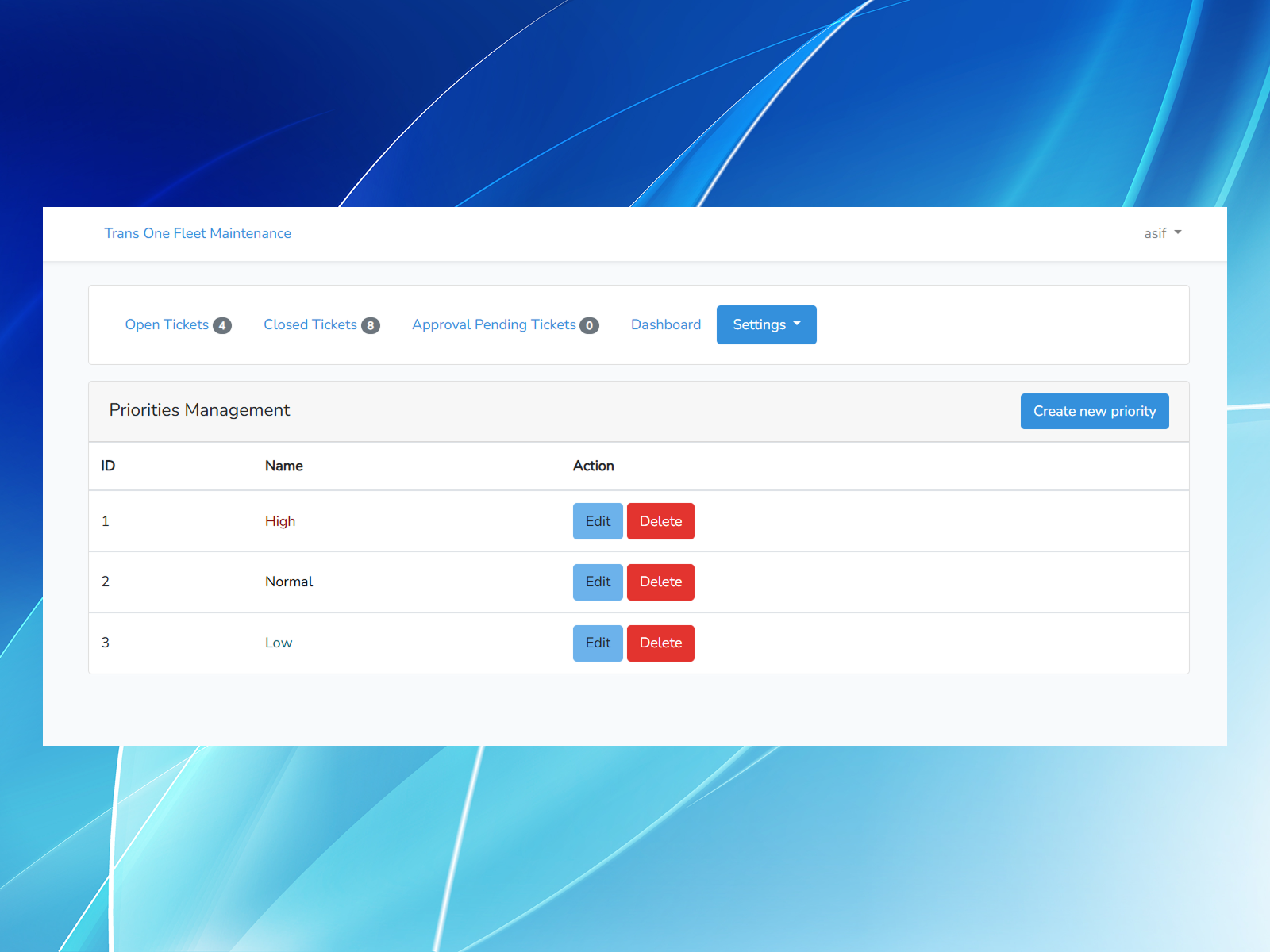This screenshot has height=952, width=1270.
Task: Click Create new priority button
Action: (x=1095, y=411)
